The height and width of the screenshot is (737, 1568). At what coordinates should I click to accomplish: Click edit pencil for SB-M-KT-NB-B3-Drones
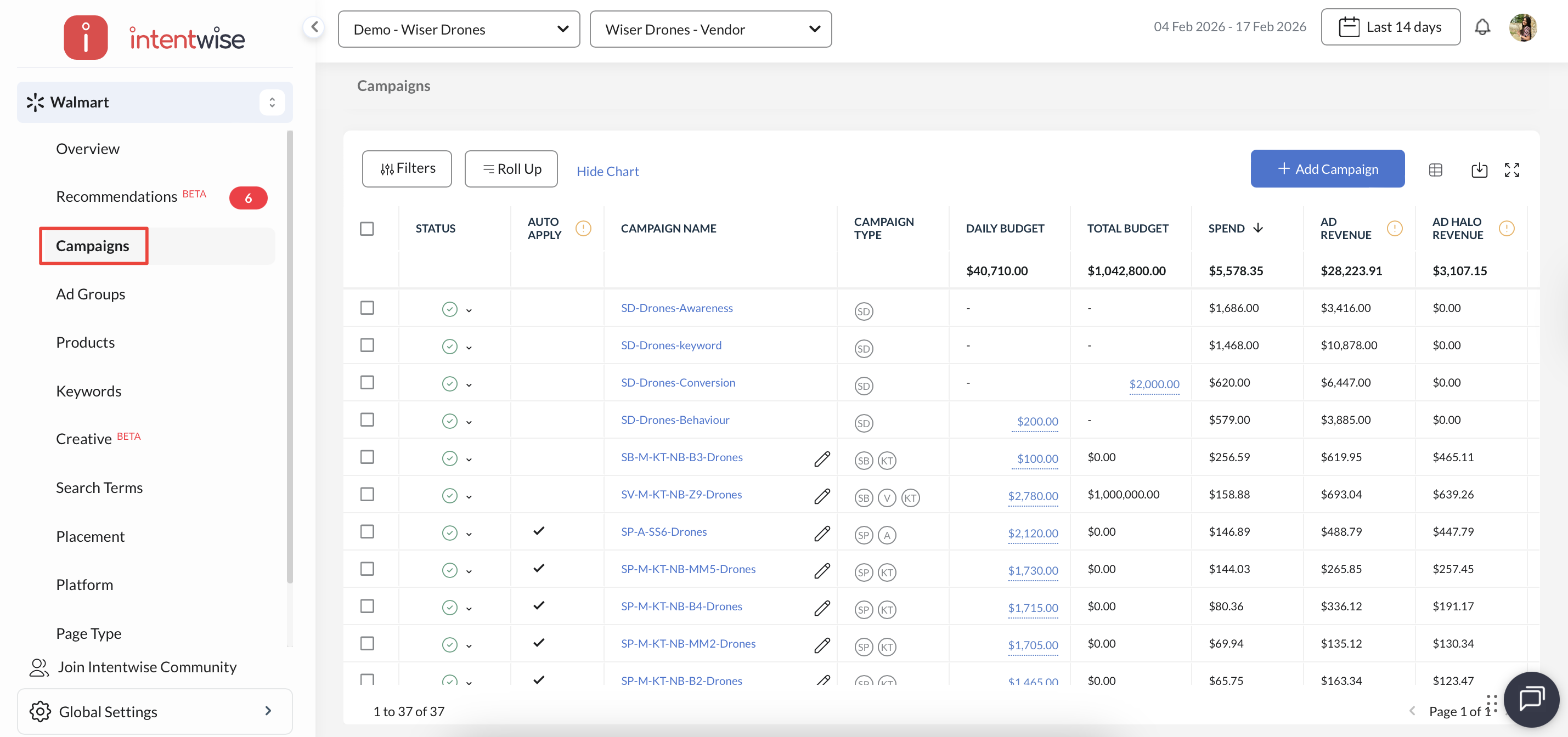pos(822,458)
